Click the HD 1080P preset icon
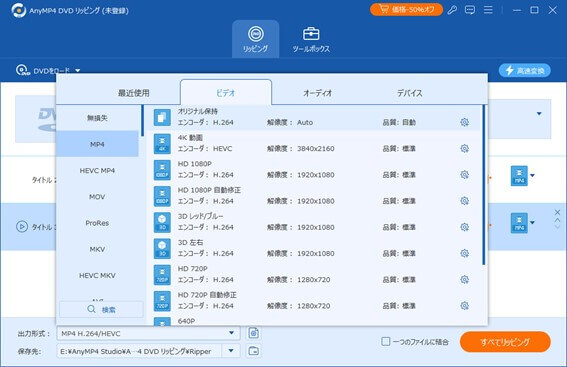The height and width of the screenshot is (367, 567). click(162, 170)
